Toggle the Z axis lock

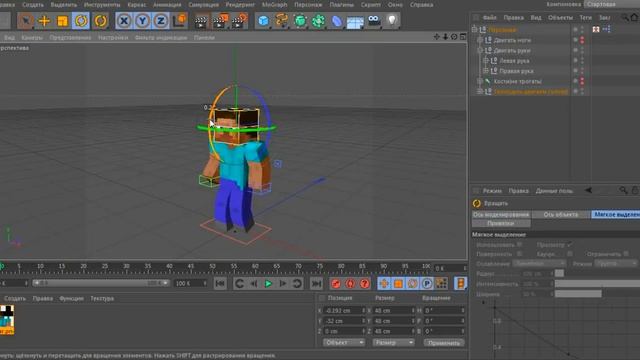tap(160, 21)
